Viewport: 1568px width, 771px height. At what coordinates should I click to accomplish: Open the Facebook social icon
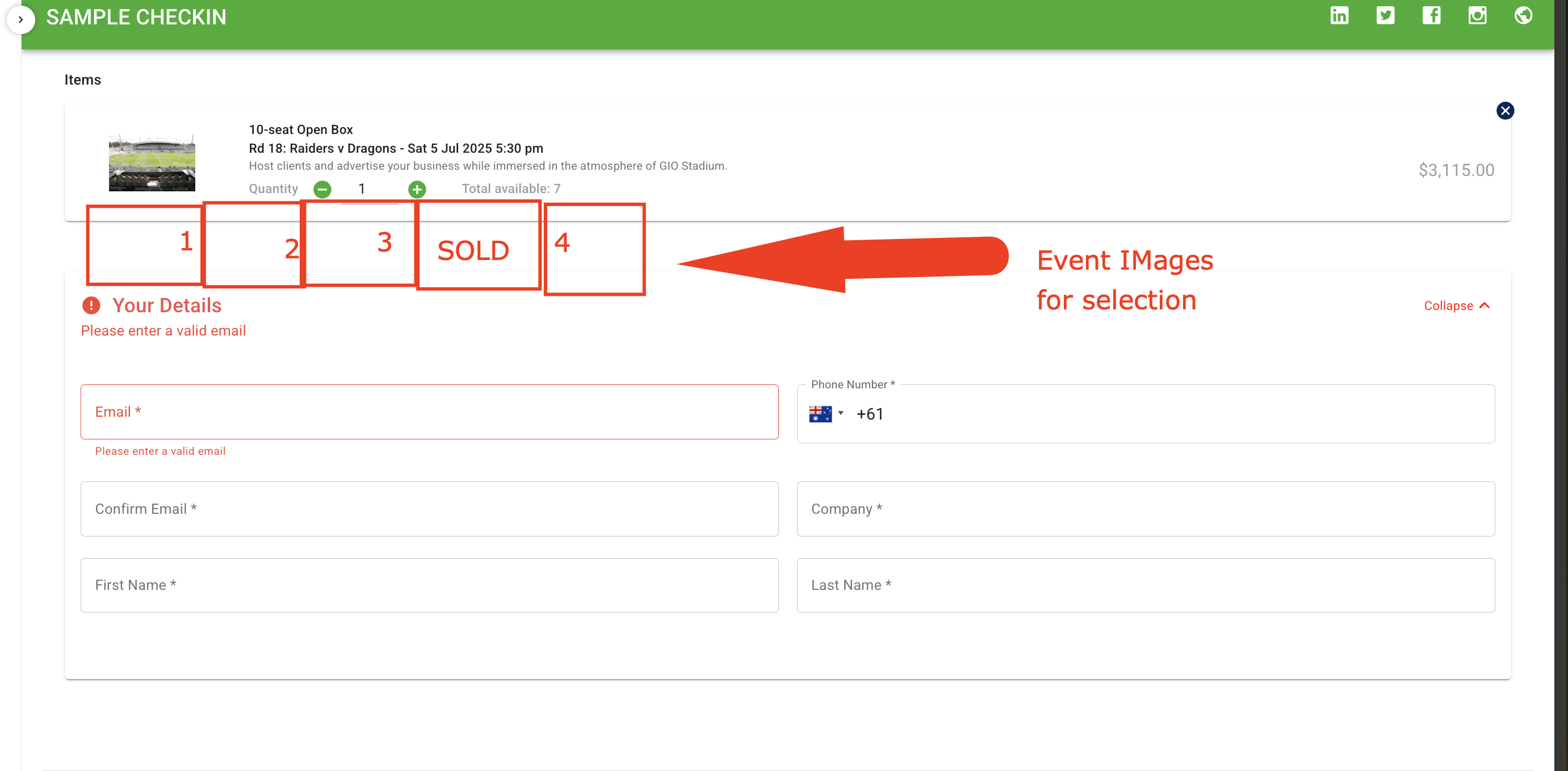click(1431, 15)
